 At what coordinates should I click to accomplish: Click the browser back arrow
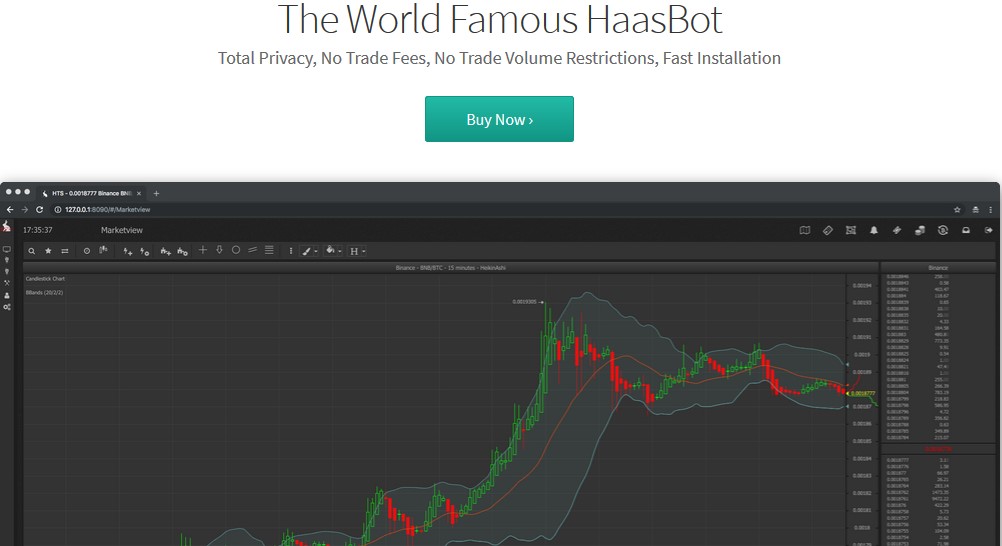pyautogui.click(x=10, y=210)
